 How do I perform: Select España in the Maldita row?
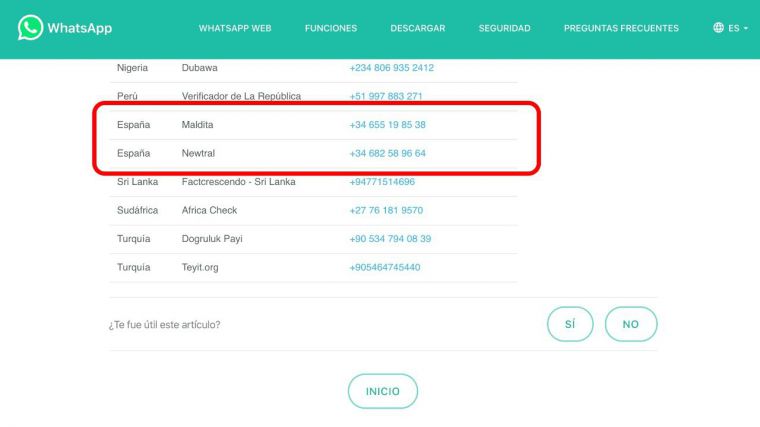pos(133,125)
